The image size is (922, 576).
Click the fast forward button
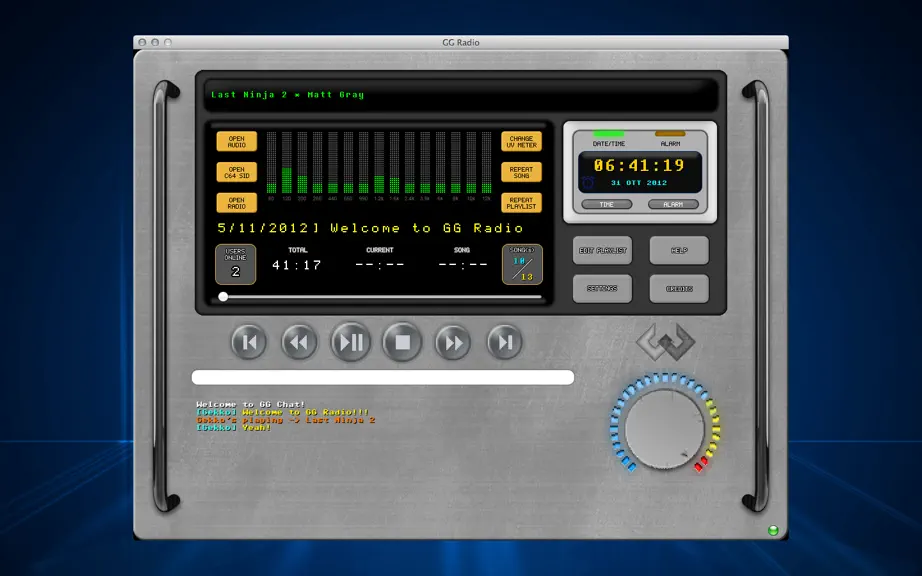pos(453,342)
